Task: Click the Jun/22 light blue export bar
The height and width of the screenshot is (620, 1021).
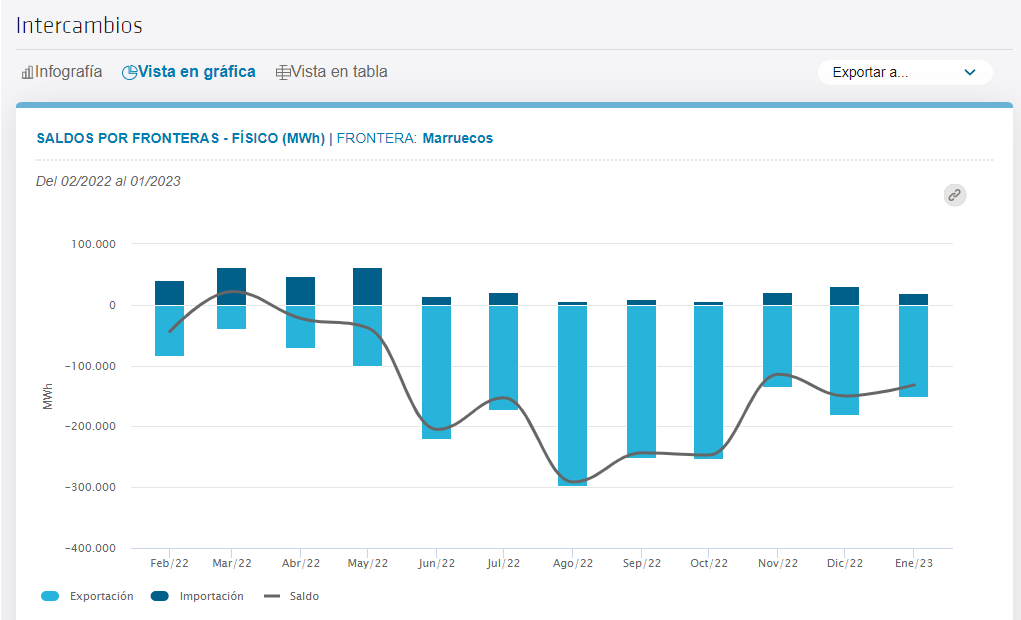Action: (436, 373)
